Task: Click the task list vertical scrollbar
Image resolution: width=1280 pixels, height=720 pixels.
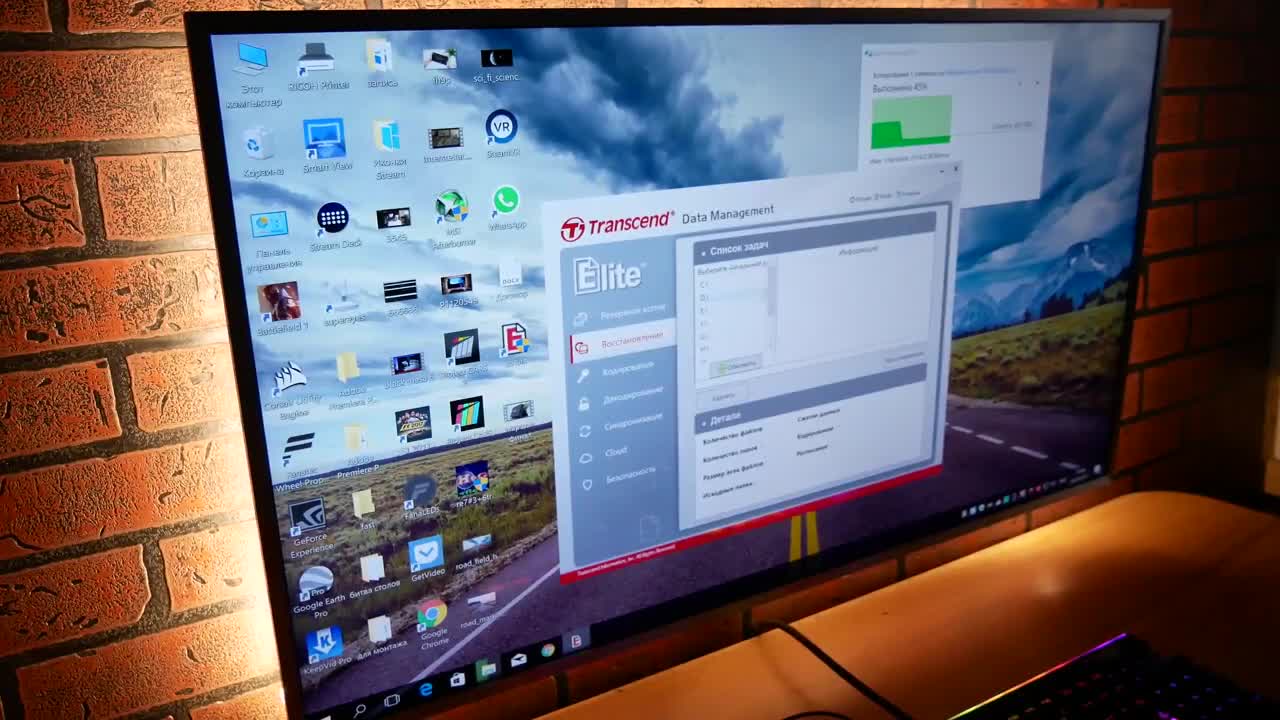Action: pos(771,304)
